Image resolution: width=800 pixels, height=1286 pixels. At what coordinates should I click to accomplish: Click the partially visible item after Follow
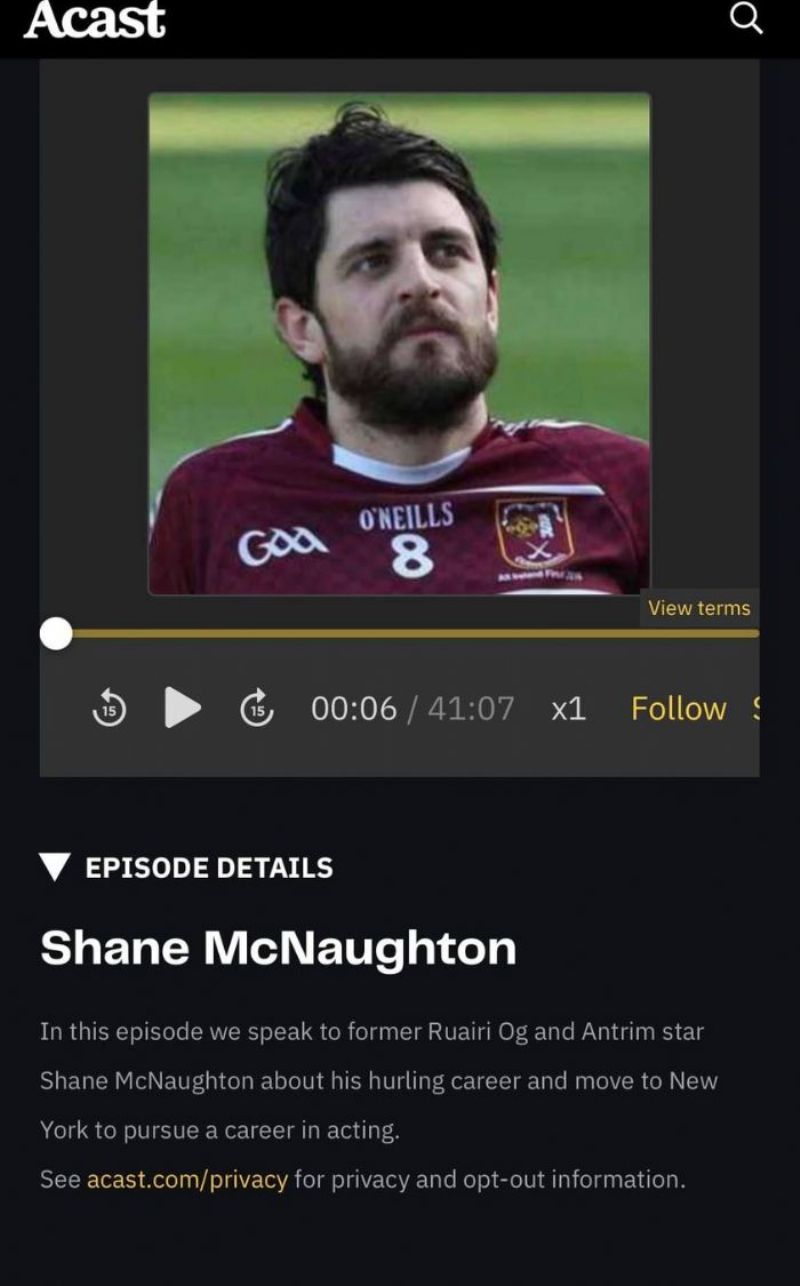[x=755, y=708]
